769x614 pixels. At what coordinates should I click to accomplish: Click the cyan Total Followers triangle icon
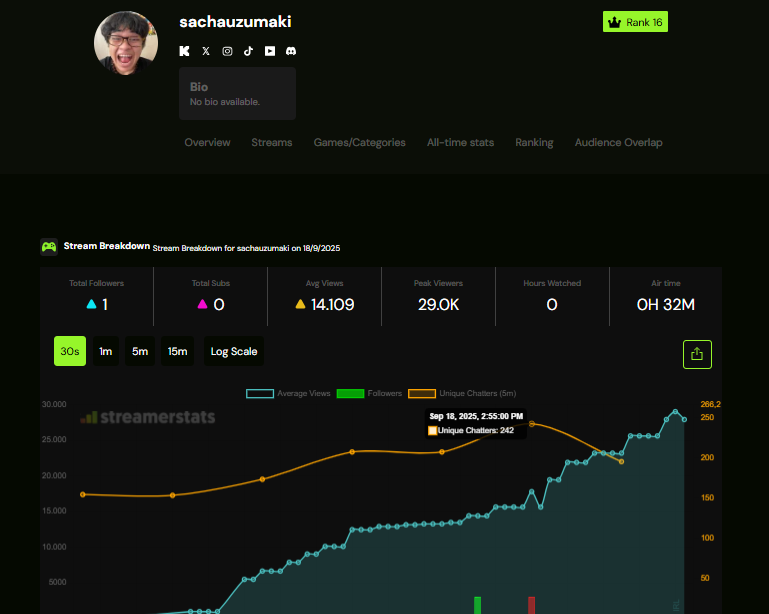point(91,304)
